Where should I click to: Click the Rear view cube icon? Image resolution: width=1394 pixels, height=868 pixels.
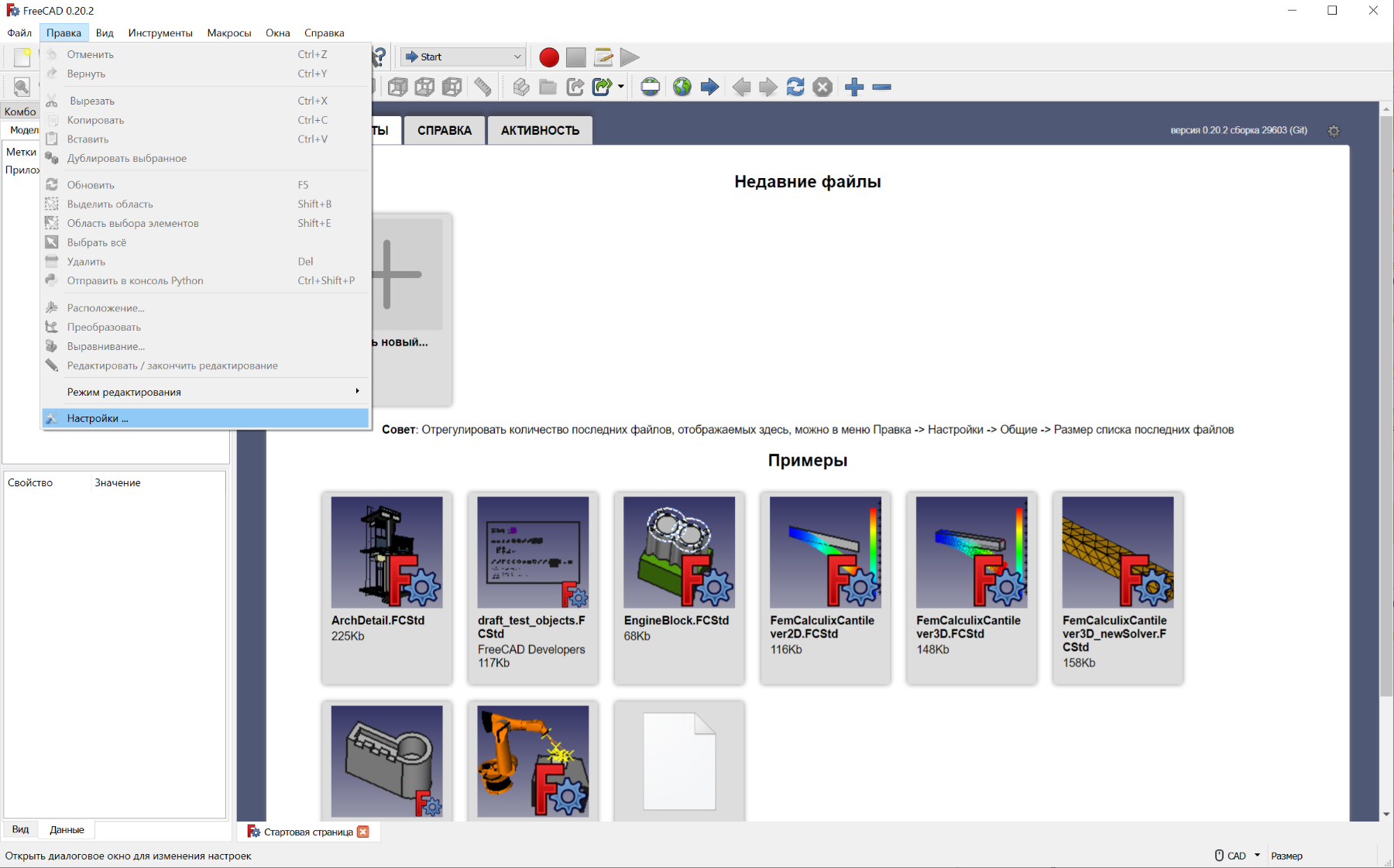click(398, 87)
